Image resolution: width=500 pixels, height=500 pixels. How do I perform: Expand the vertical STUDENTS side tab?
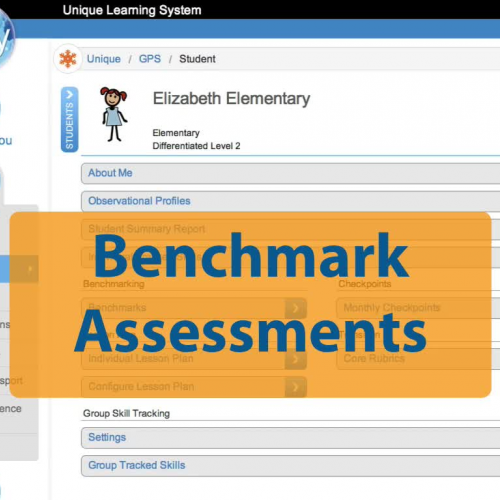click(70, 119)
